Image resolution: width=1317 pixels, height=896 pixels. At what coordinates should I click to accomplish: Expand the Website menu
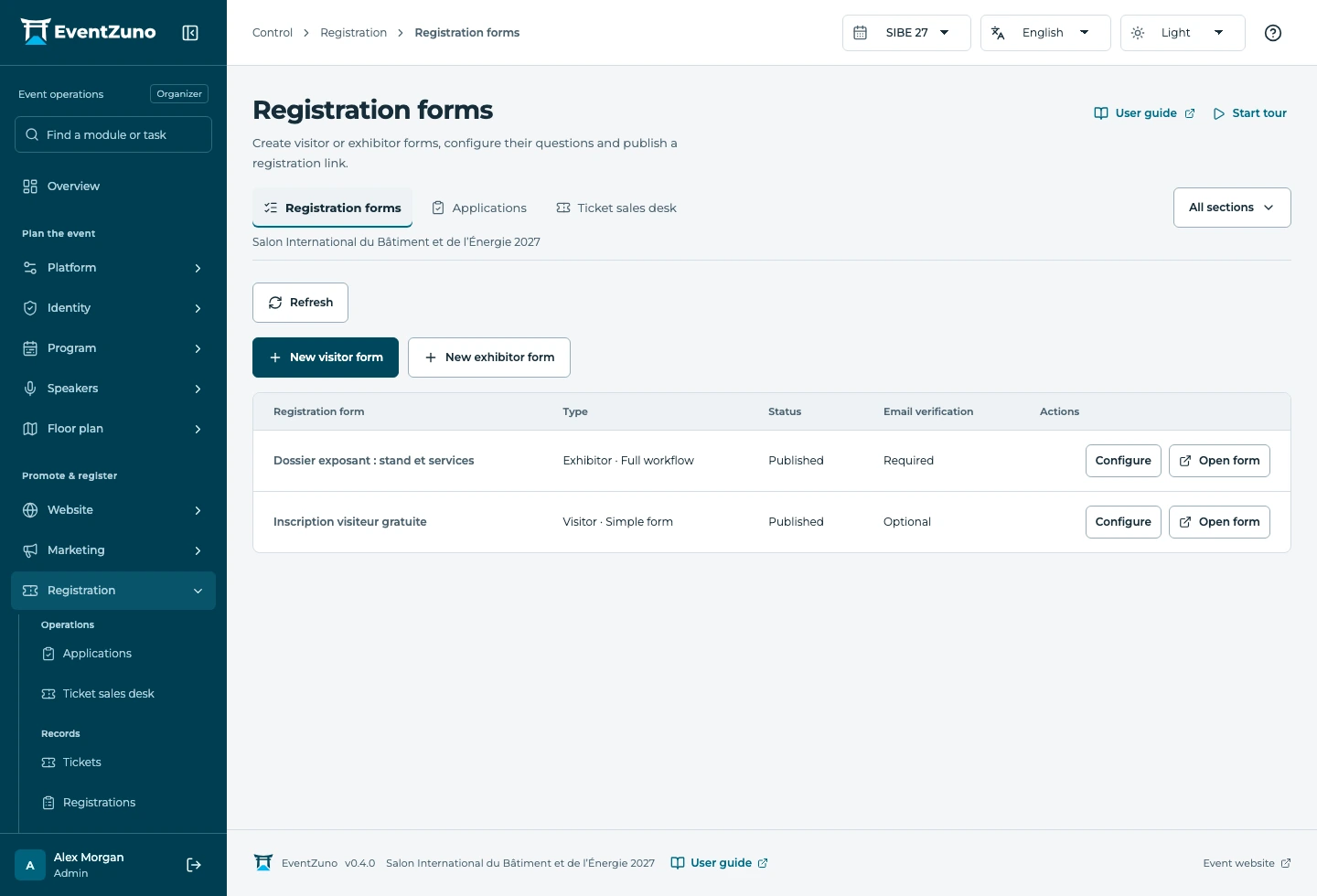pyautogui.click(x=113, y=510)
